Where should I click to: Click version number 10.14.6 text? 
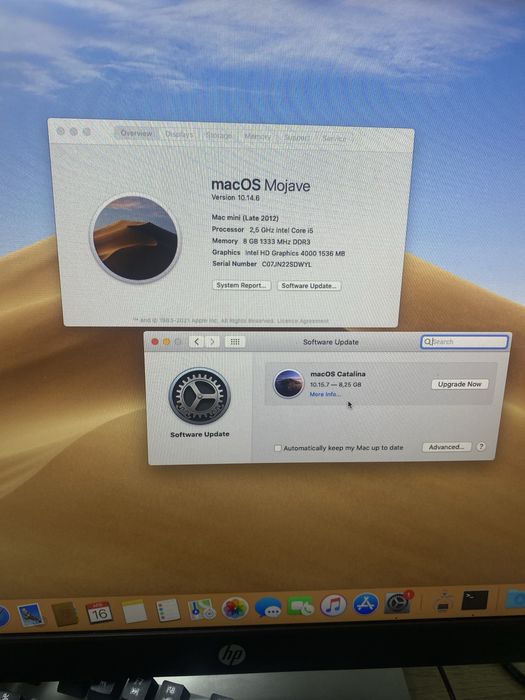click(x=235, y=197)
